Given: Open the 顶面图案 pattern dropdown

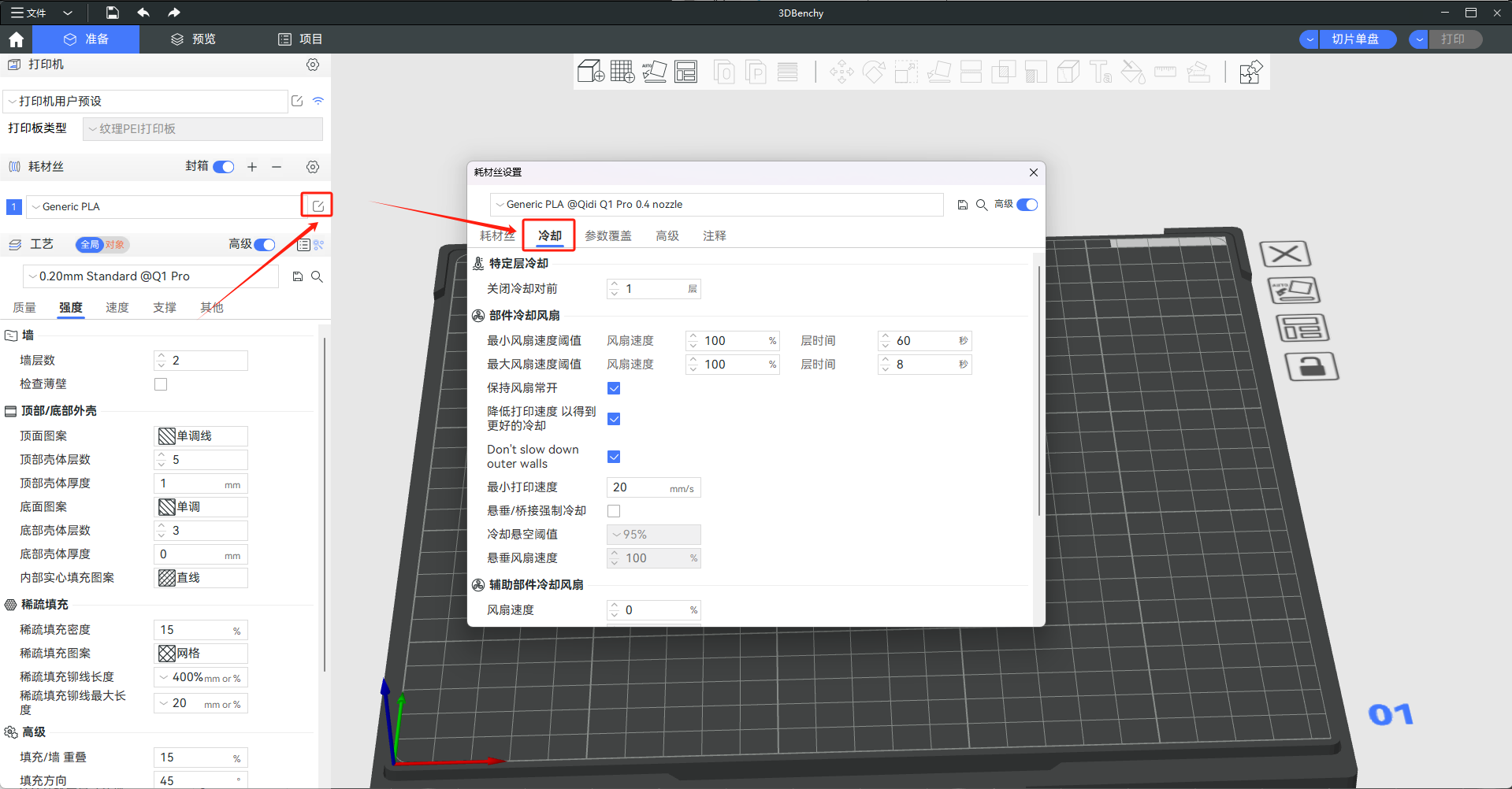Looking at the screenshot, I should pos(201,436).
